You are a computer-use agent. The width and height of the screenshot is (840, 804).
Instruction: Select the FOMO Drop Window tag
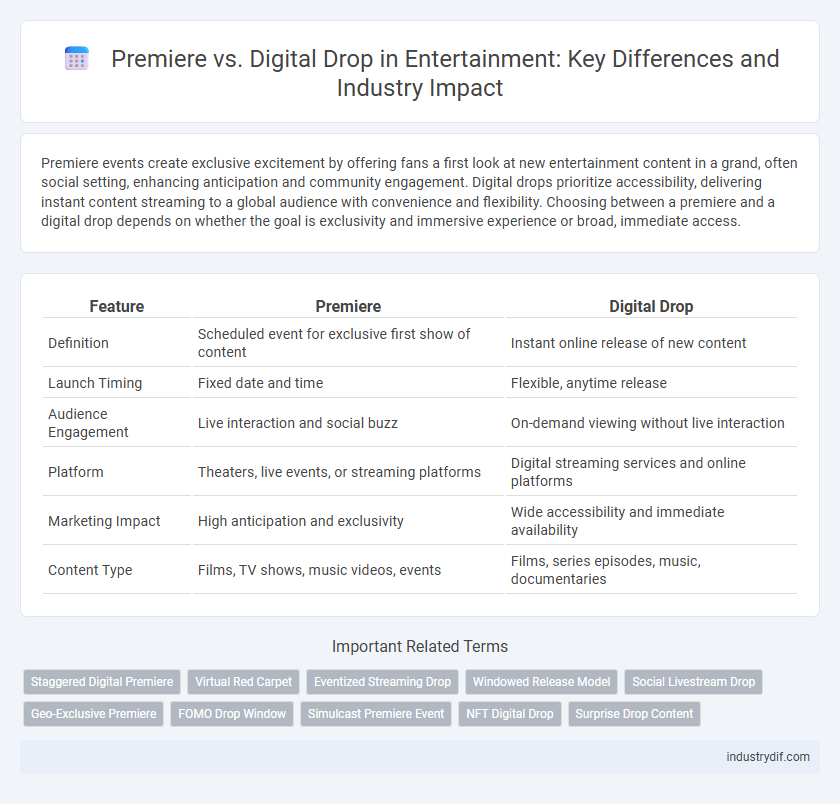tap(232, 714)
